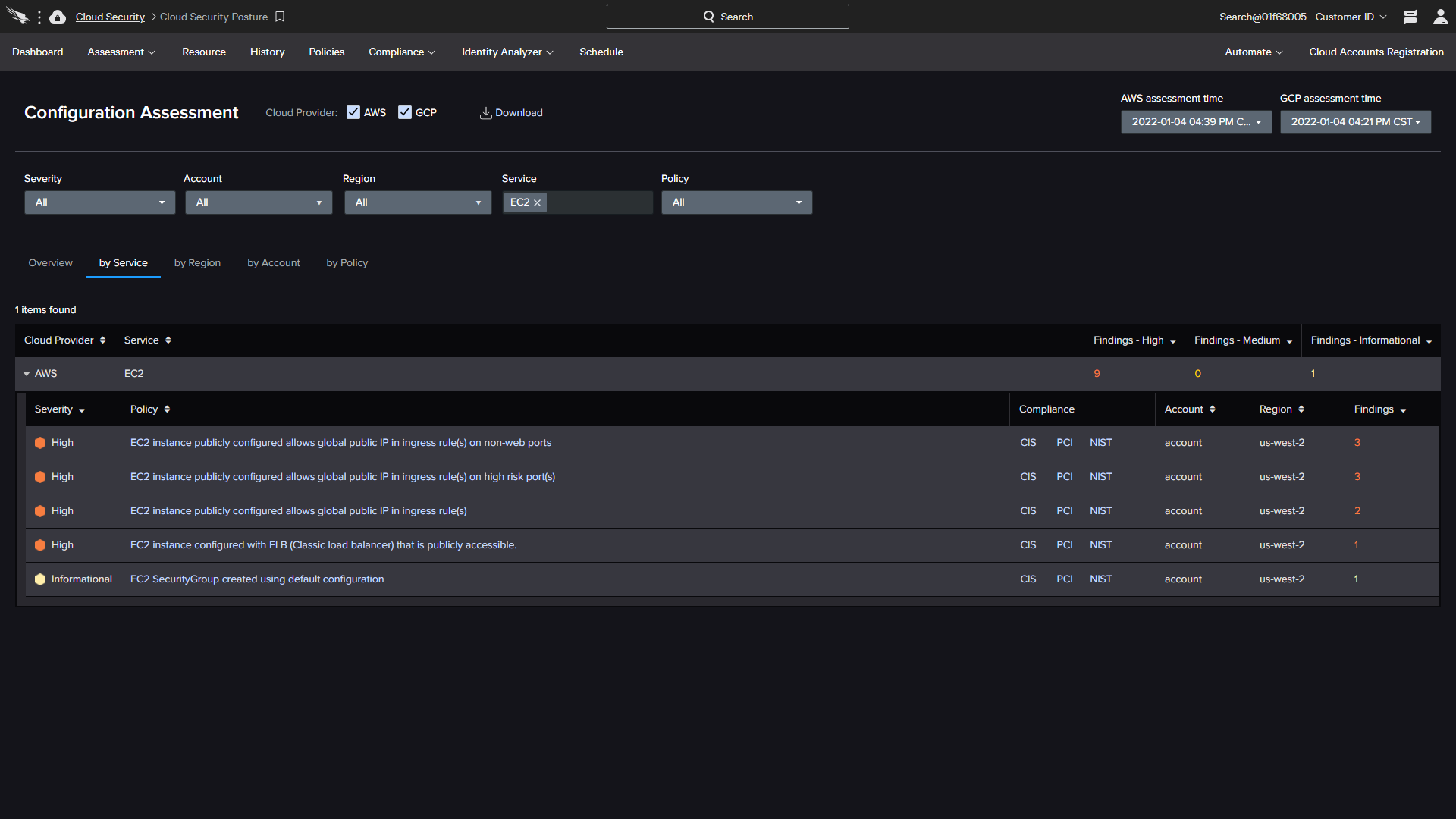1456x819 pixels.
Task: Open policy about non-web ports ingress
Action: tap(340, 443)
